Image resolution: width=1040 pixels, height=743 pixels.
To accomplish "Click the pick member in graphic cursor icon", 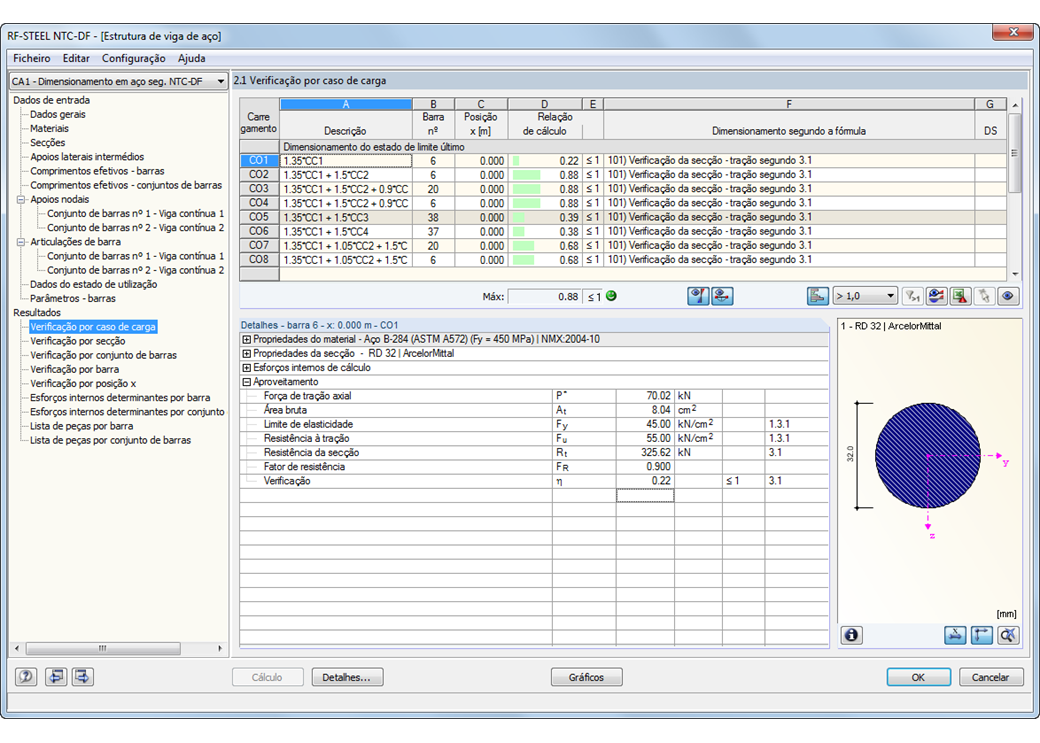I will (984, 297).
